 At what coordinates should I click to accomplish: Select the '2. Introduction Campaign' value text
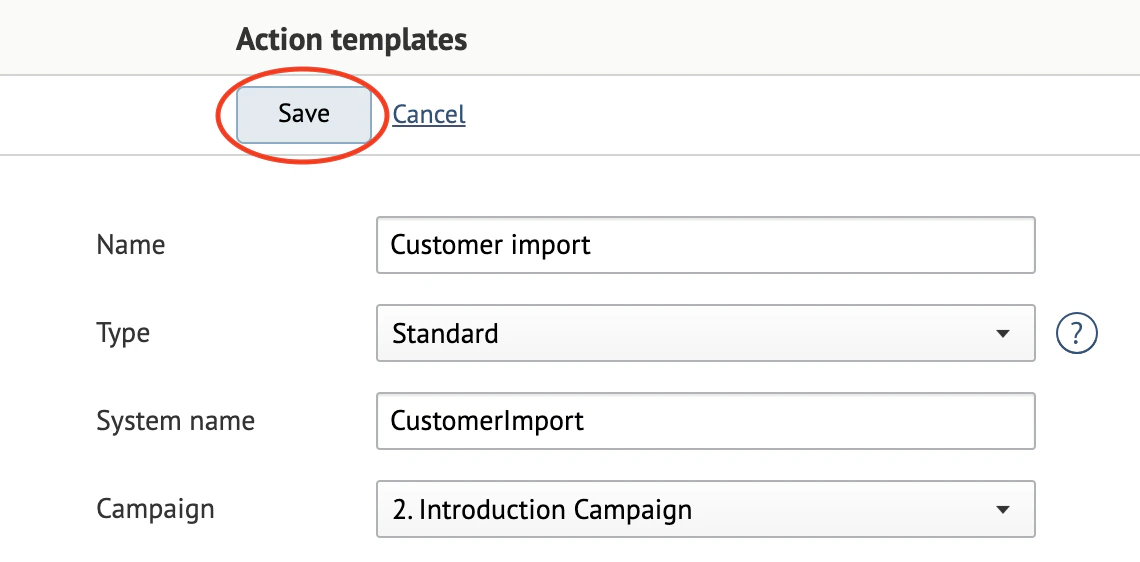[x=542, y=510]
